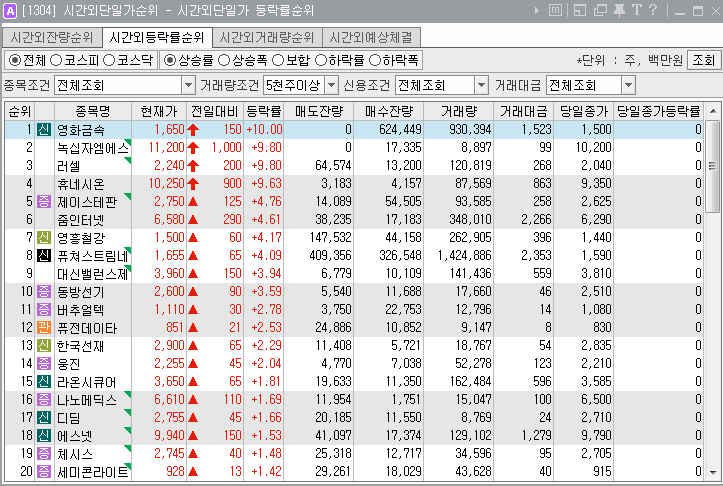723x486 pixels.
Task: Open the 종목조건 dropdown arrow
Action: 188,85
